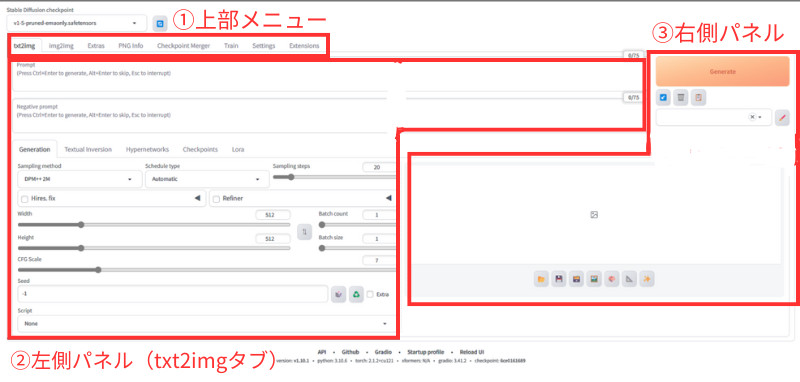Open the Sampling method dropdown
Image resolution: width=800 pixels, height=382 pixels.
[x=80, y=180]
